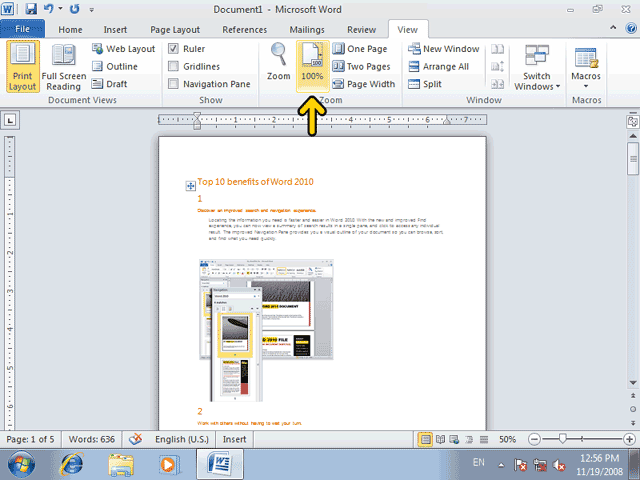Click Split window button
640x480 pixels.
click(424, 84)
